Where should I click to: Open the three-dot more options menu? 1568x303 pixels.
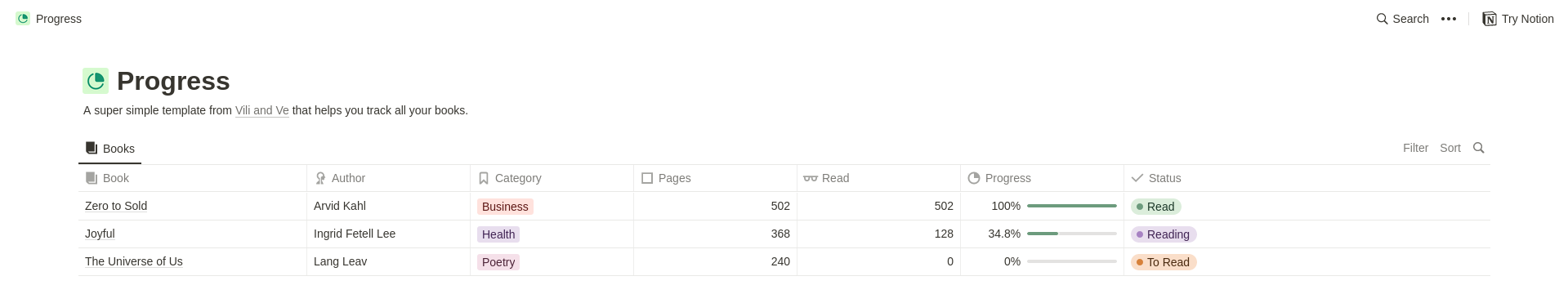1449,19
